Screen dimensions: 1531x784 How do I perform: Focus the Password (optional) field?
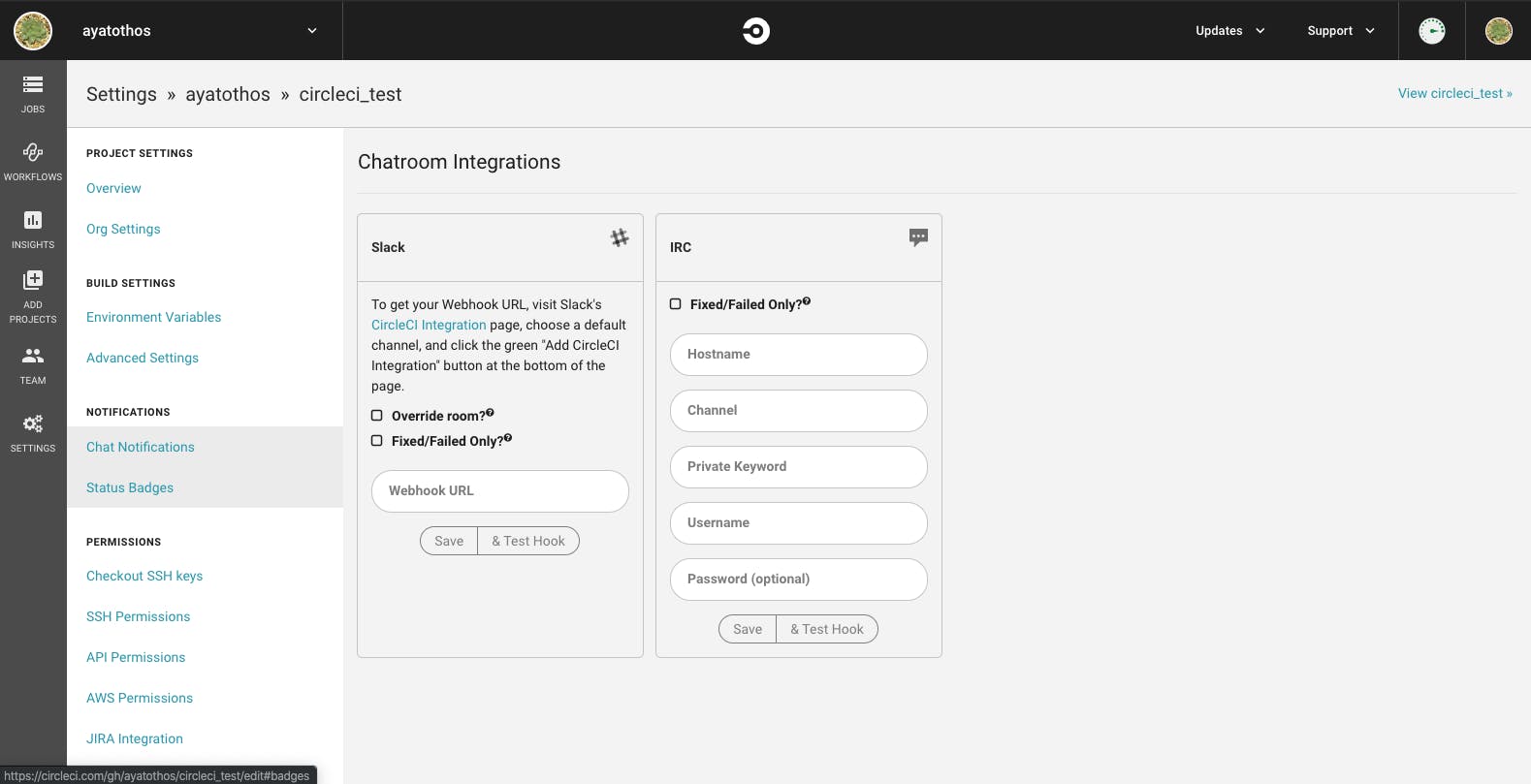(799, 580)
